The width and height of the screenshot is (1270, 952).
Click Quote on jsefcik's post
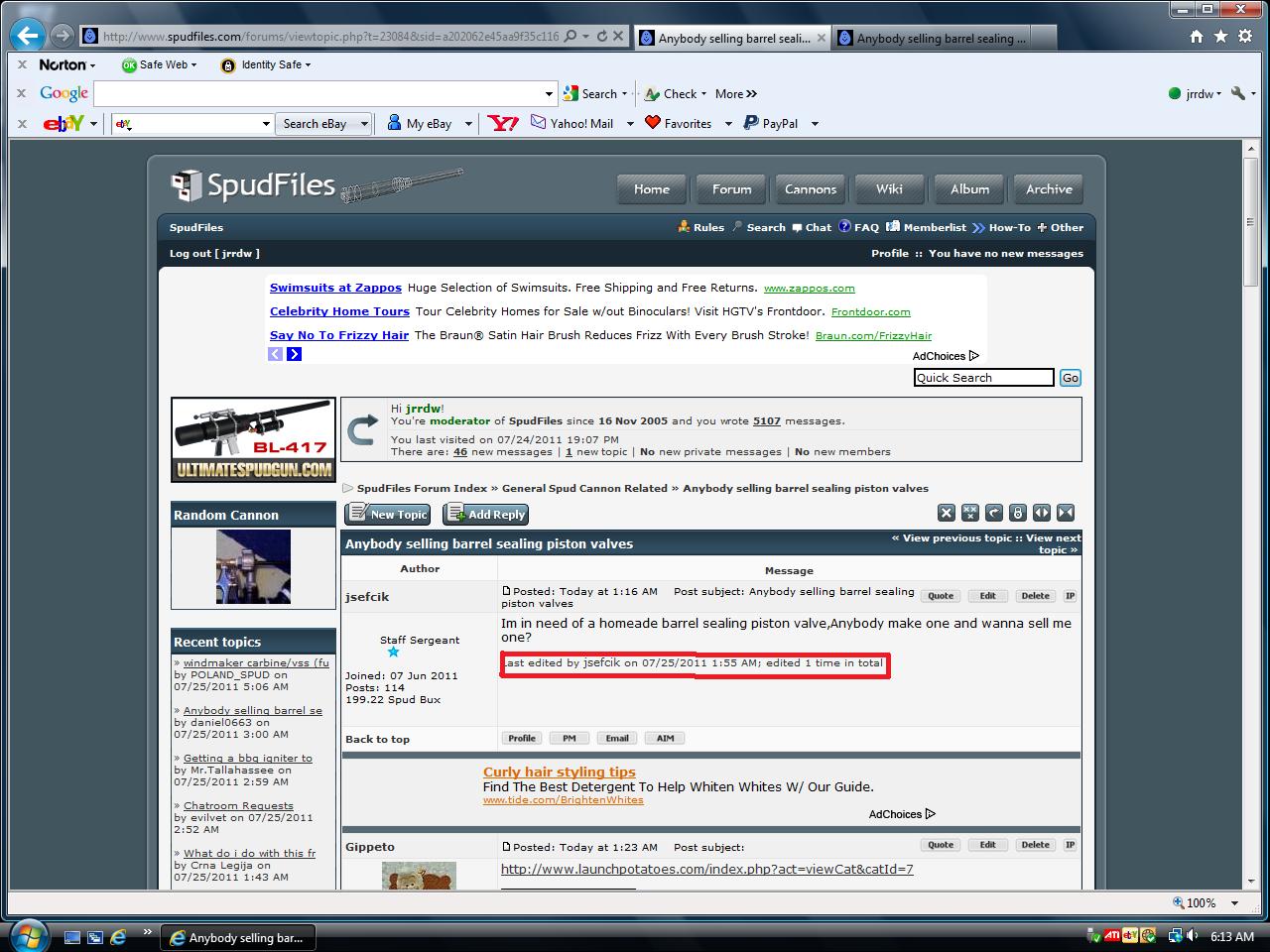tap(940, 596)
